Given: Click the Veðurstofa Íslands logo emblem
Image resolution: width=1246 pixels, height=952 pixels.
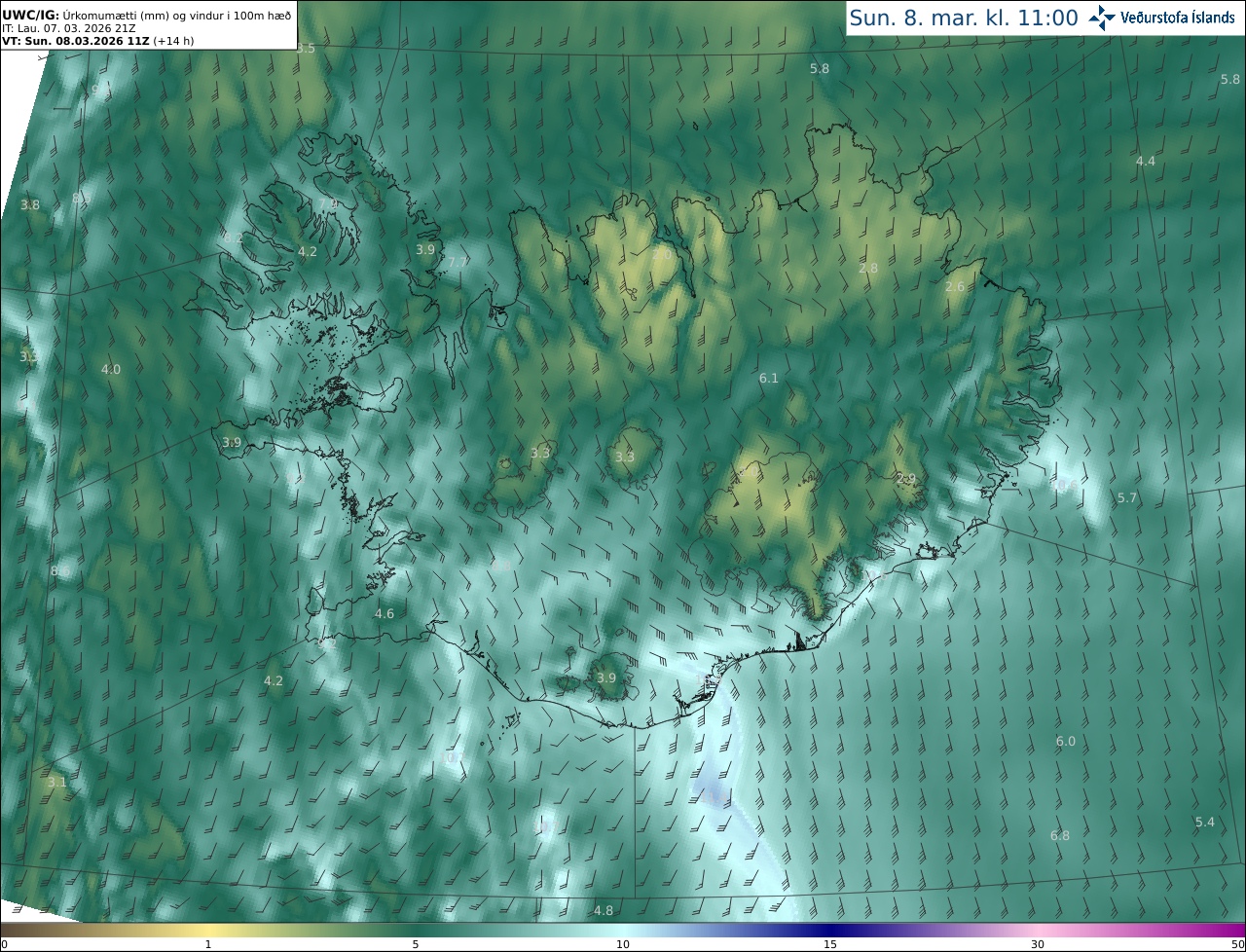Looking at the screenshot, I should pos(1102,18).
